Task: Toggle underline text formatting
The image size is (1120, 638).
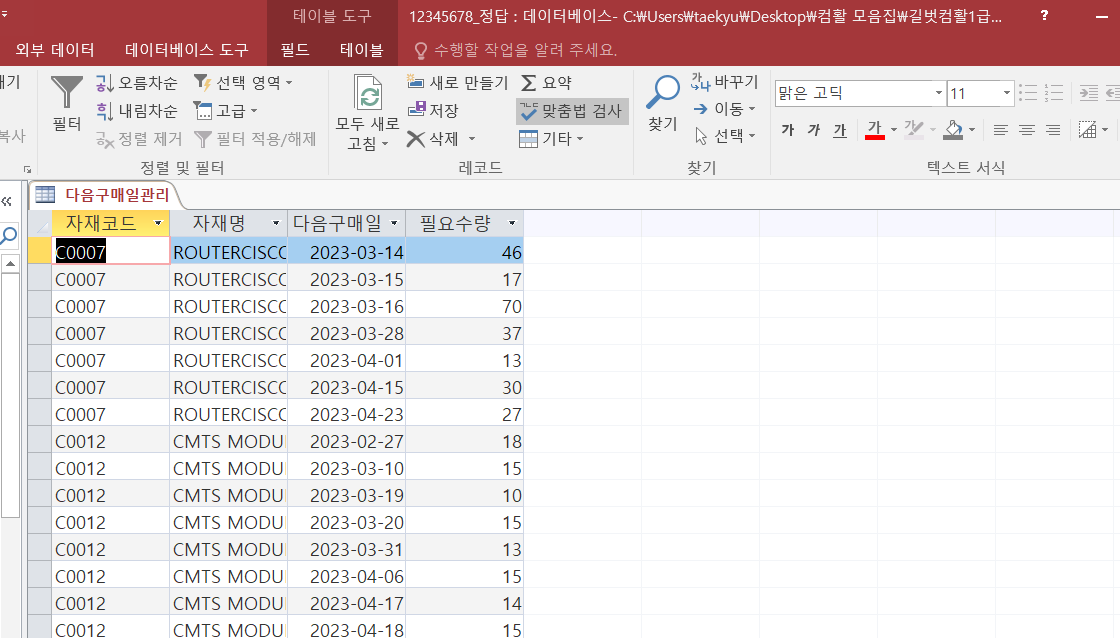Action: pos(840,130)
